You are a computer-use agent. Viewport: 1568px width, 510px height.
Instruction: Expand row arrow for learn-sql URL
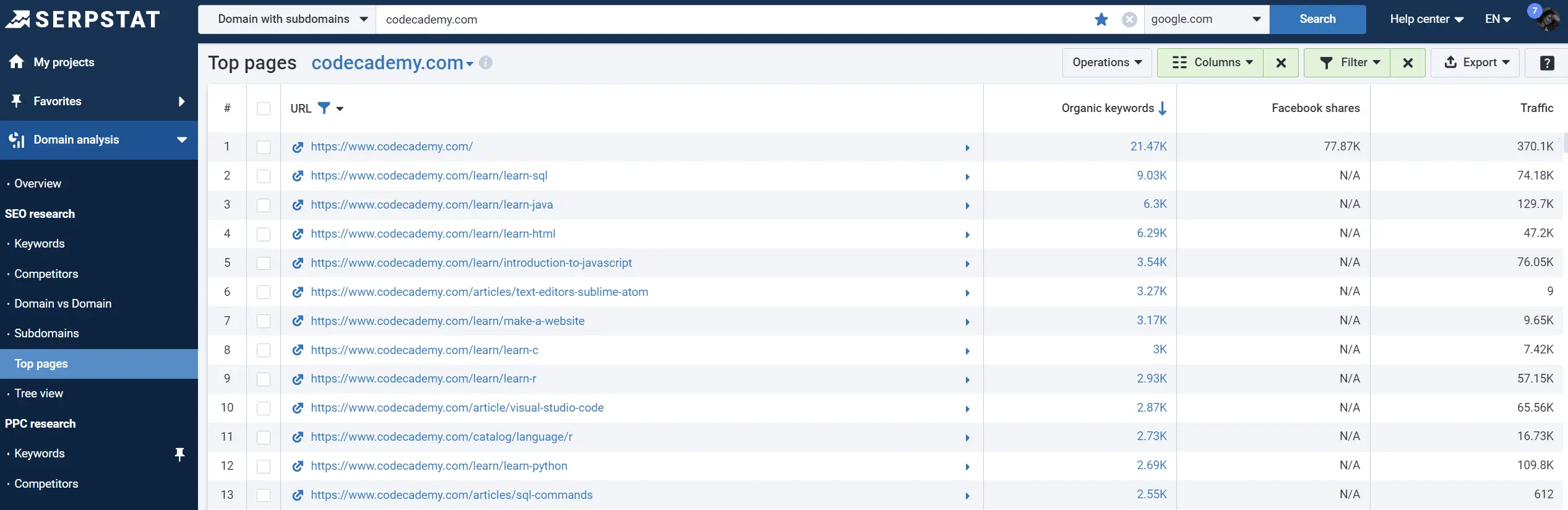[967, 177]
